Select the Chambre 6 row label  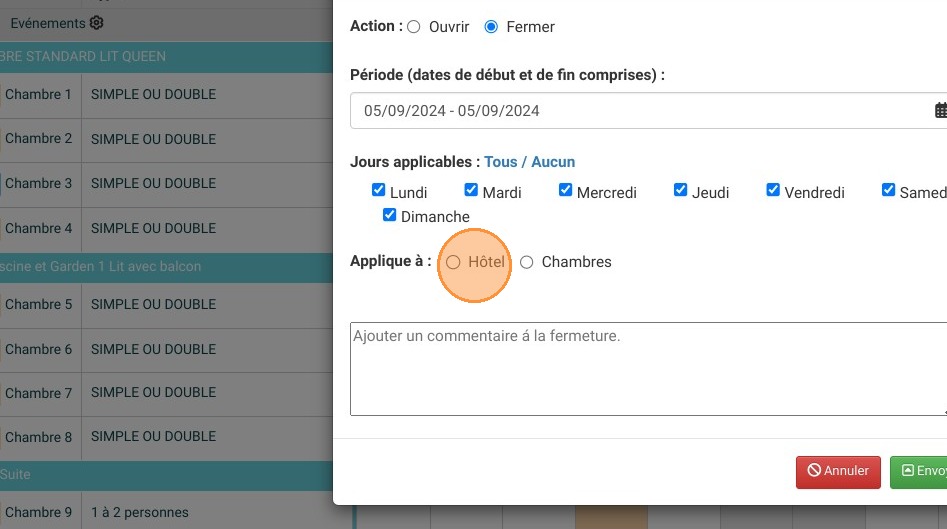[39, 350]
